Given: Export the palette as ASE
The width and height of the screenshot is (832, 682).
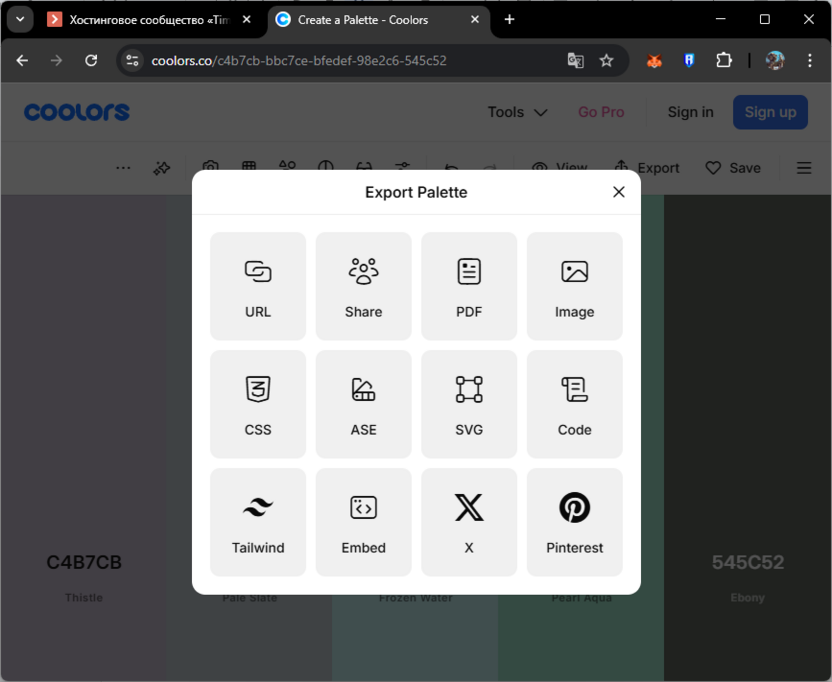Looking at the screenshot, I should (x=363, y=404).
